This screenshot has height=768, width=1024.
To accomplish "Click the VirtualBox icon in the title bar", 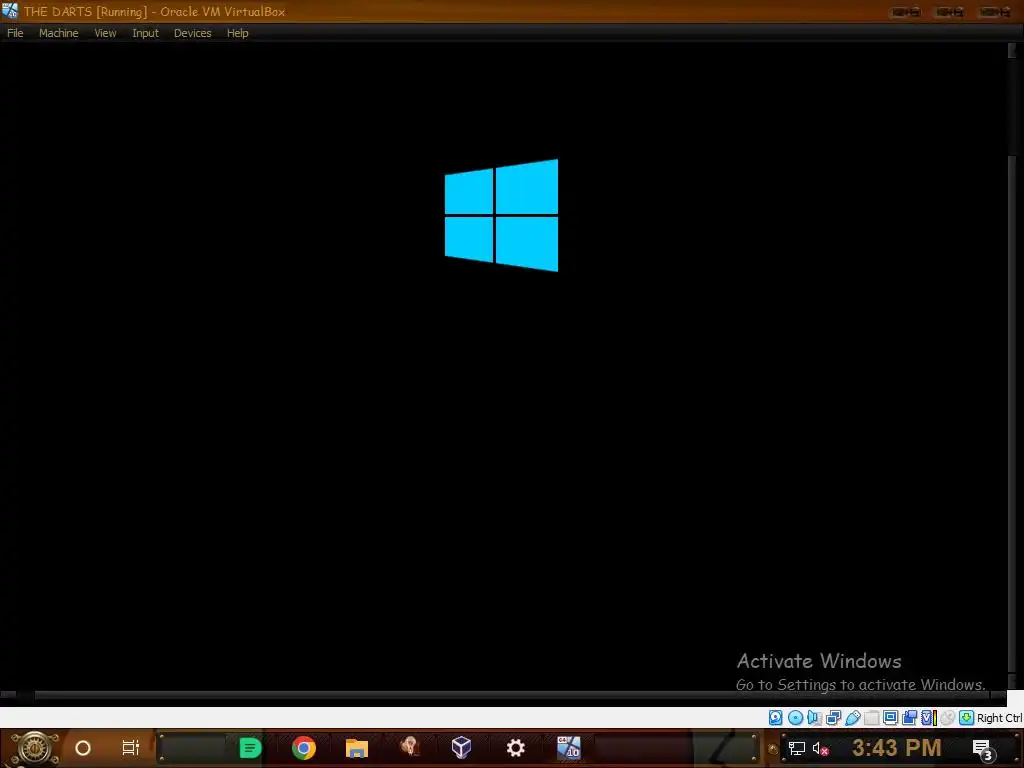I will tap(10, 10).
